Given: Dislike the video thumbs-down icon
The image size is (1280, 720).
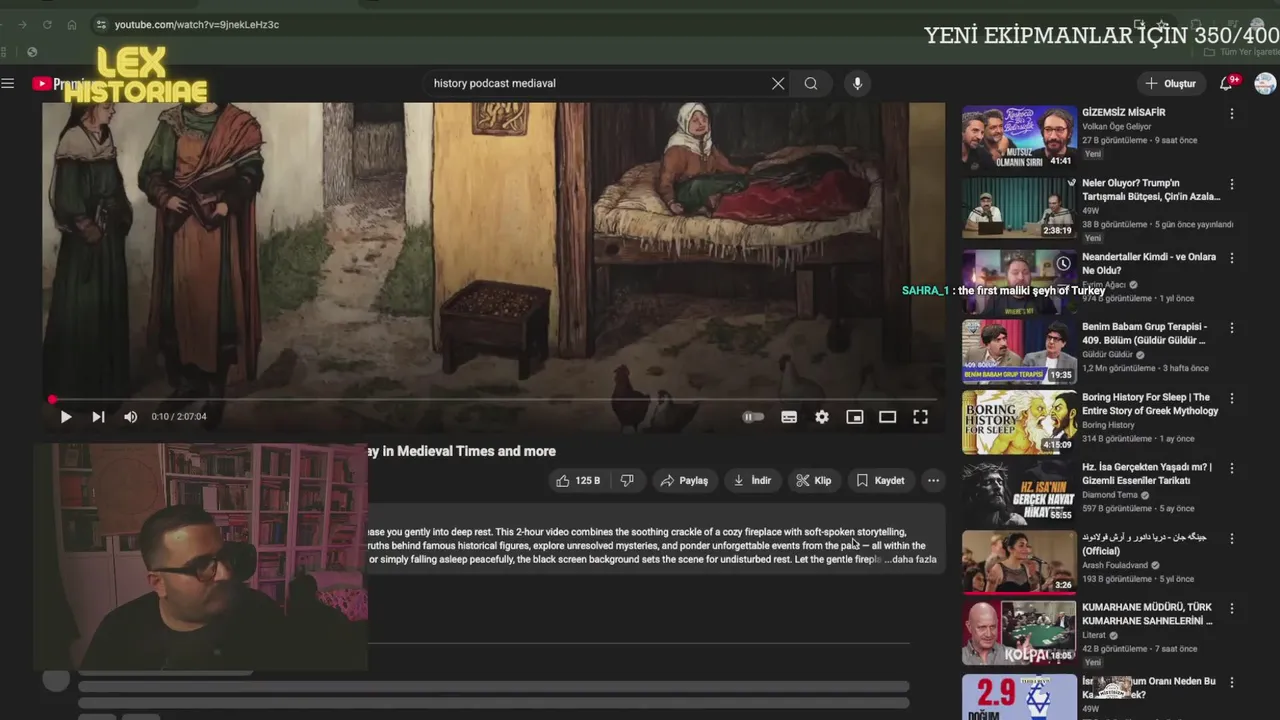Looking at the screenshot, I should (x=627, y=481).
